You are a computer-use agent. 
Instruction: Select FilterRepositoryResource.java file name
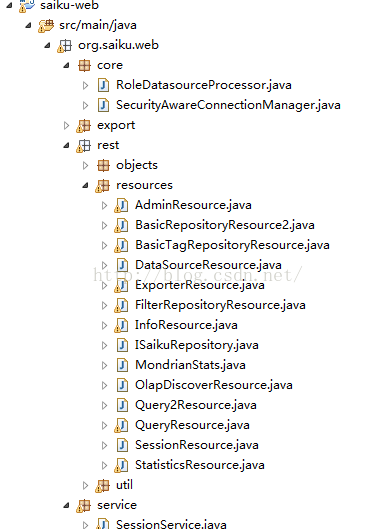[220, 305]
